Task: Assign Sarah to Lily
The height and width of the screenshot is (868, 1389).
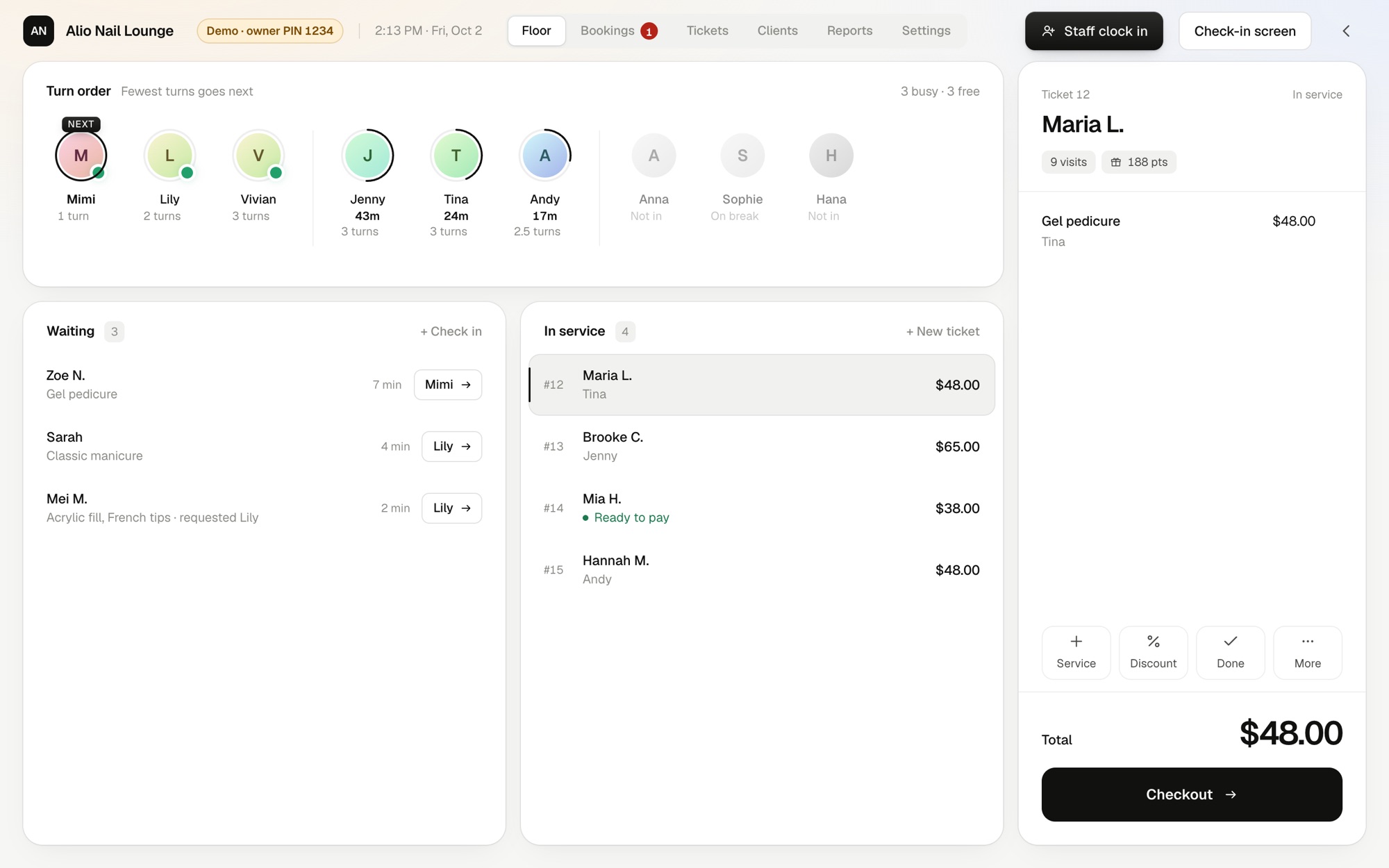Action: [x=451, y=446]
